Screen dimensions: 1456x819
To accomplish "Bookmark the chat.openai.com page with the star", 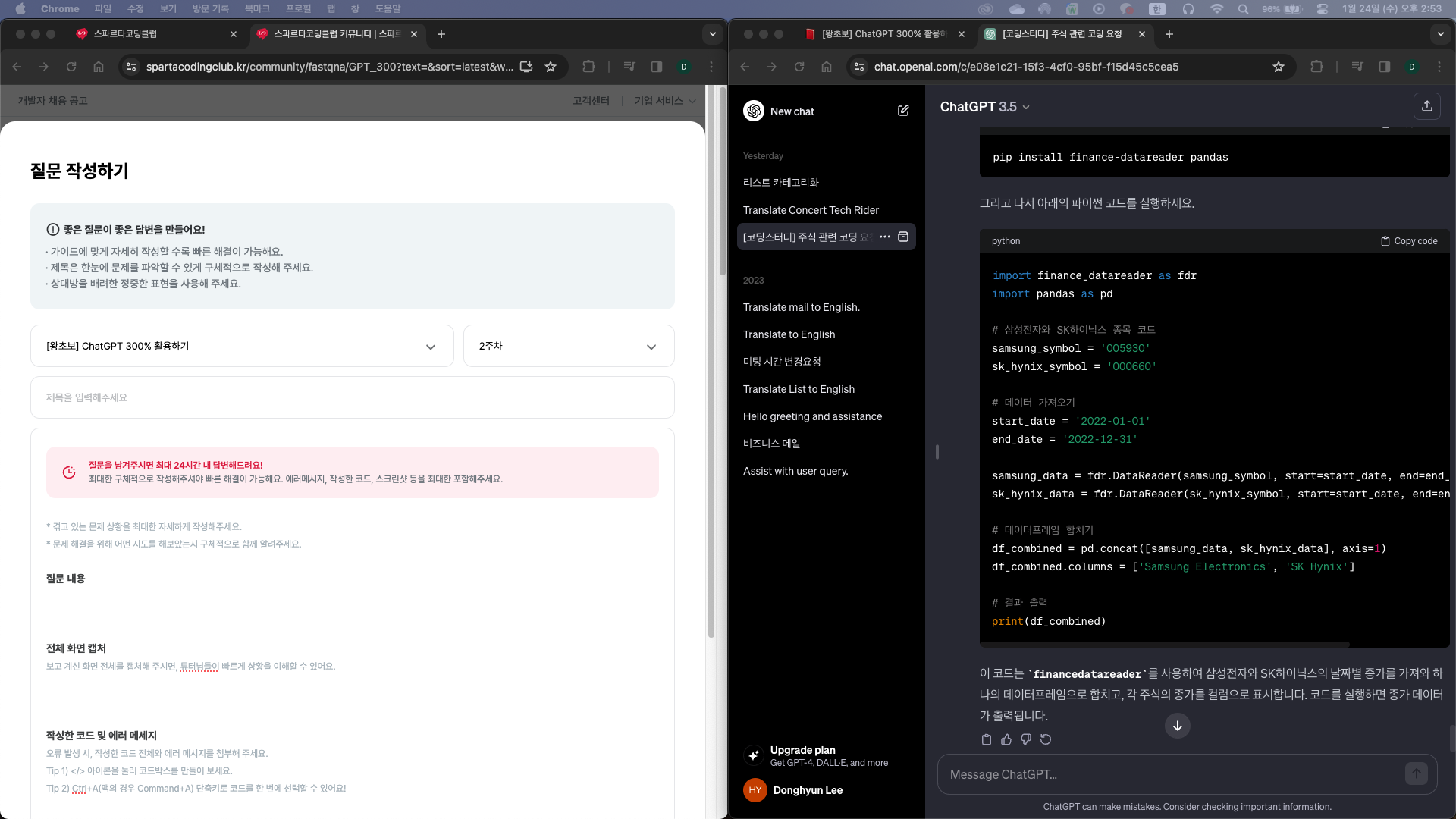I will [x=1279, y=67].
